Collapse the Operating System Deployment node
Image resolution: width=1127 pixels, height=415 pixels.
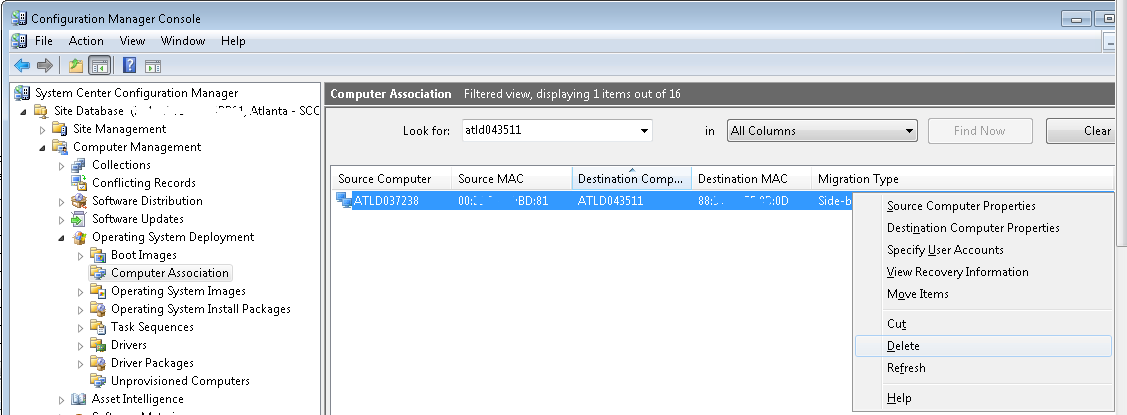61,237
